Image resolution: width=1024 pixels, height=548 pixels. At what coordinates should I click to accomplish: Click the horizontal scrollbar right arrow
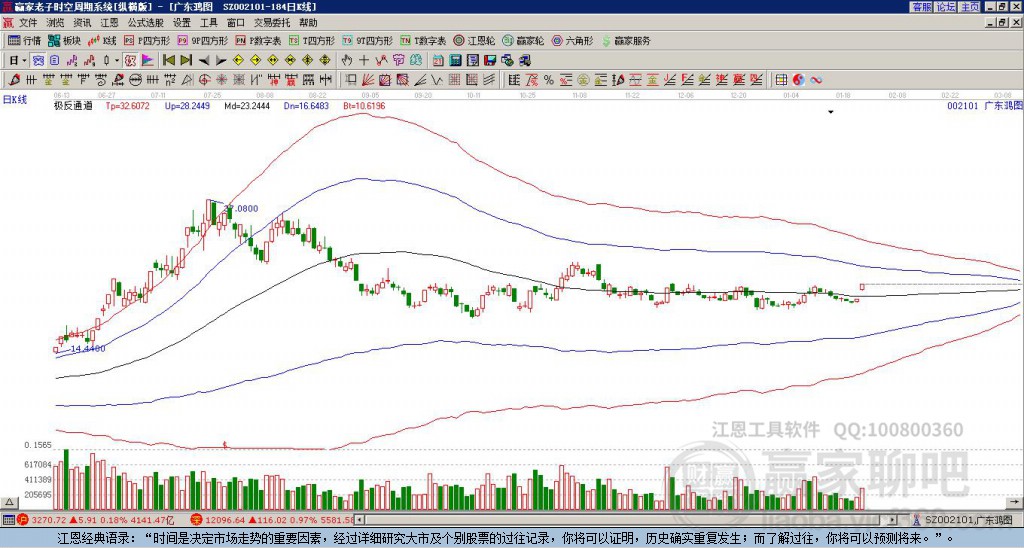tap(893, 520)
